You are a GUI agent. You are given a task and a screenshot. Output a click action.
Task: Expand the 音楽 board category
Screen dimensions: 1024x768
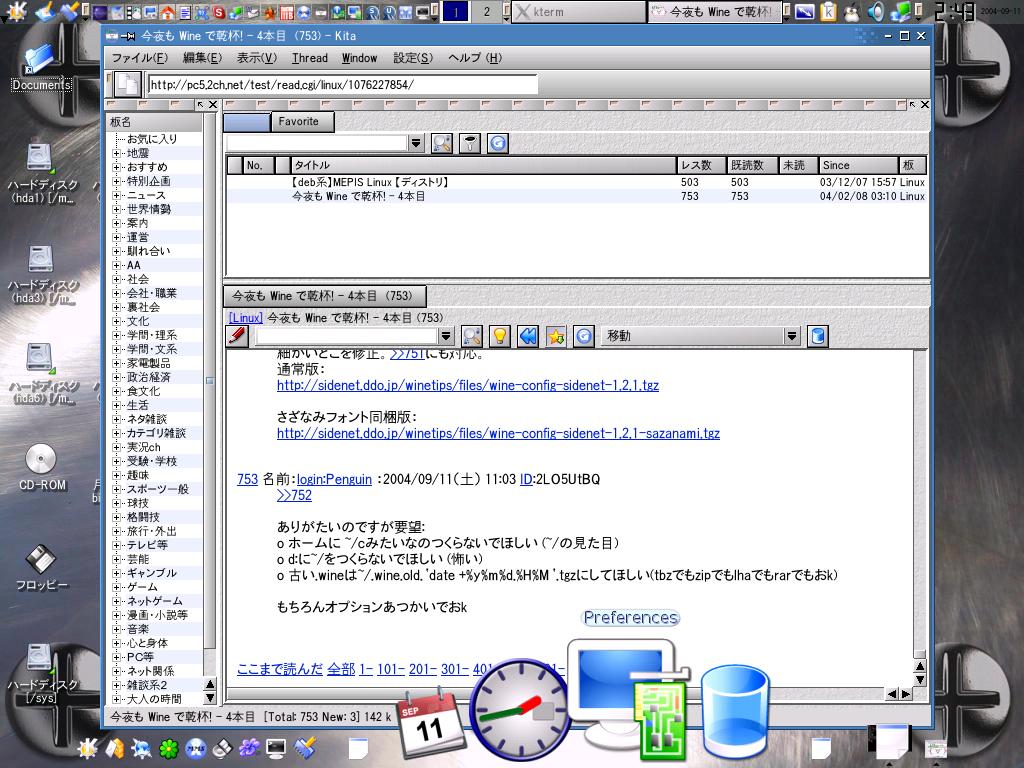tap(116, 629)
